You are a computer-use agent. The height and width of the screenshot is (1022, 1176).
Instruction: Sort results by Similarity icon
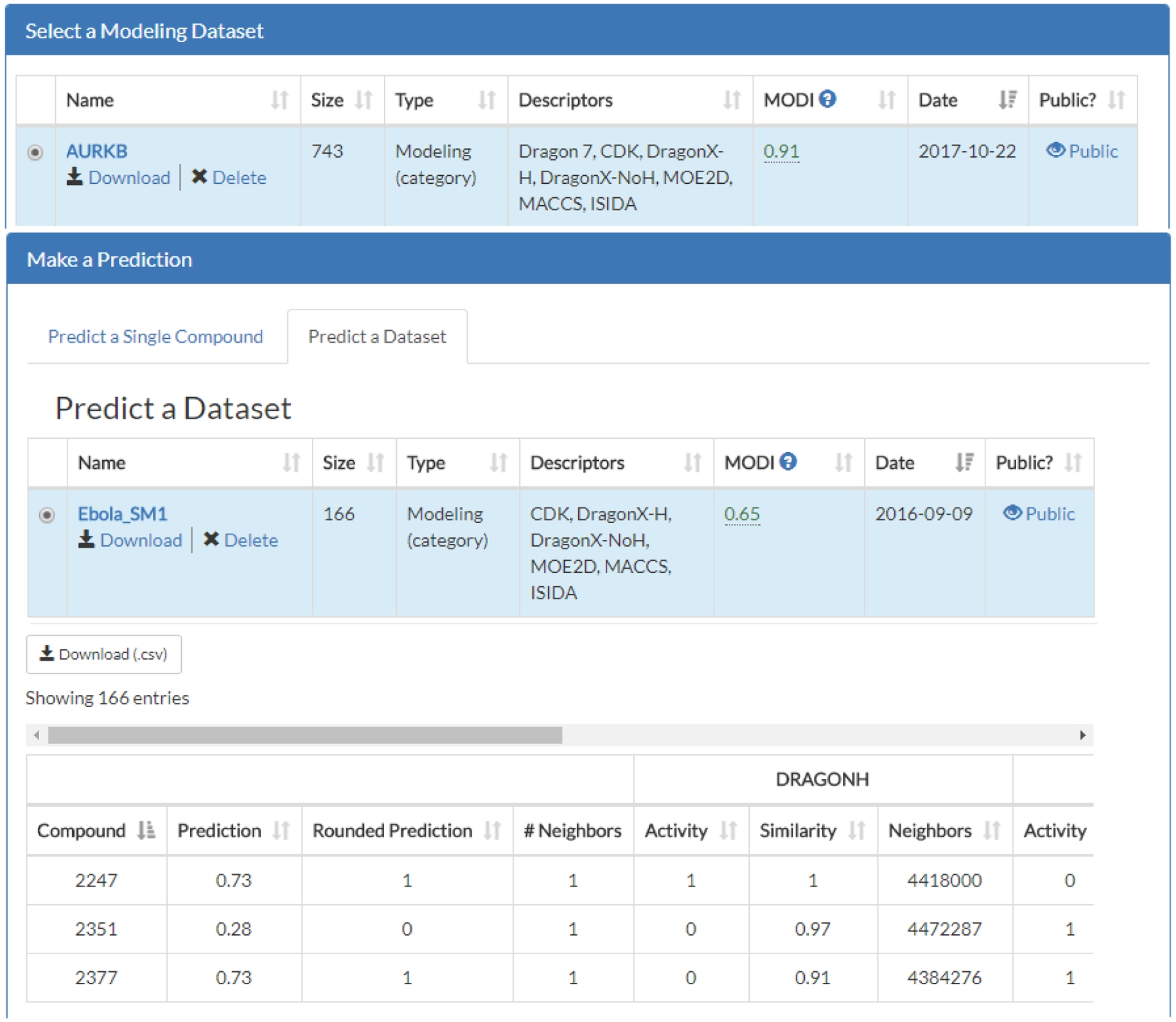point(857,831)
